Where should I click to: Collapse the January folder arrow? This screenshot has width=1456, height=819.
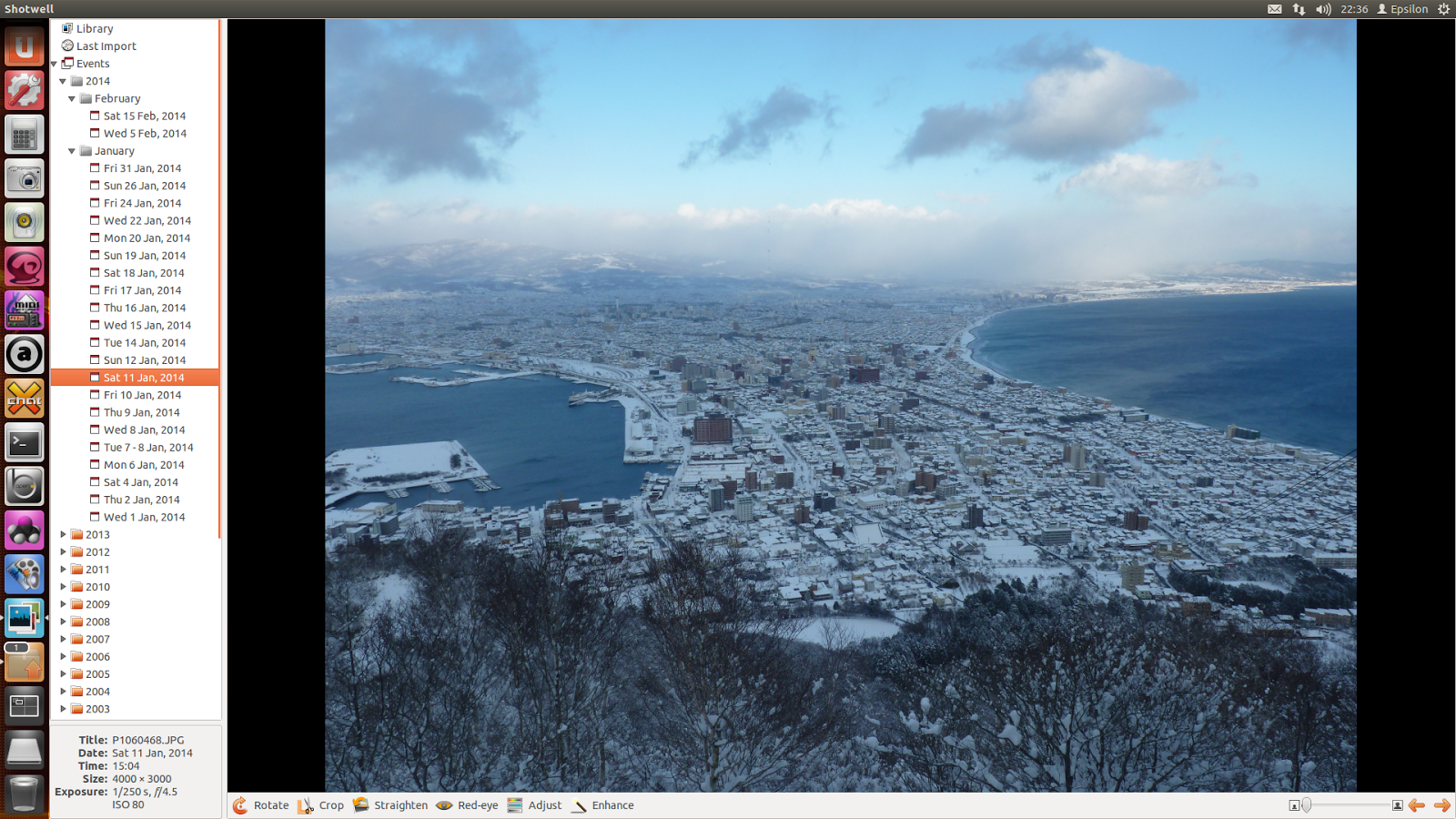click(x=72, y=151)
